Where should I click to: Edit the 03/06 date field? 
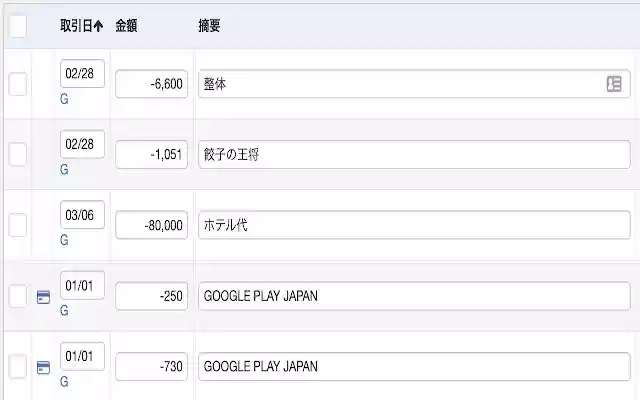82,216
